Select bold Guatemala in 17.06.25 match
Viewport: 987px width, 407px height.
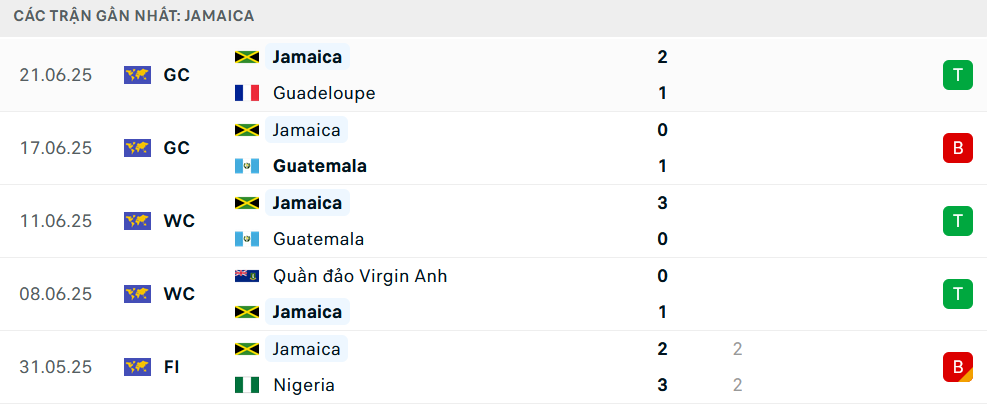tap(320, 166)
